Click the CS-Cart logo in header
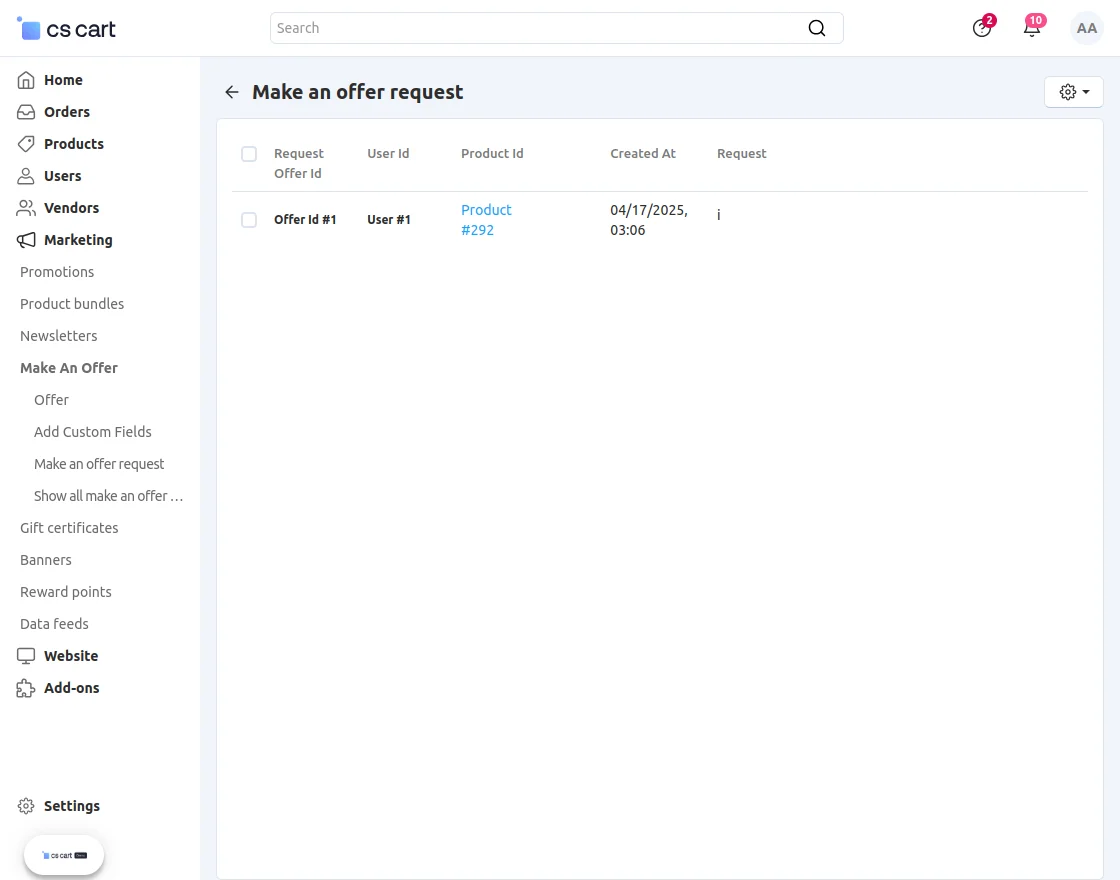This screenshot has height=880, width=1120. tap(67, 29)
